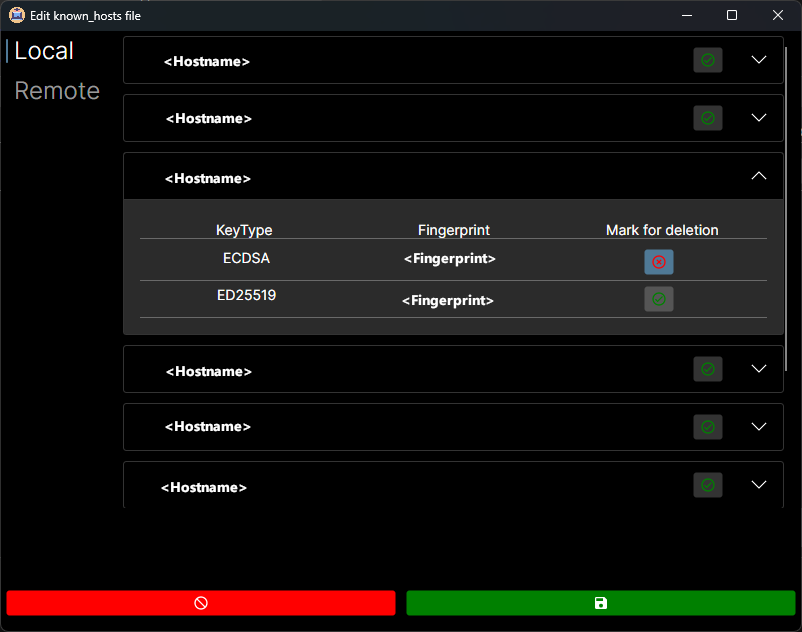This screenshot has width=802, height=632.
Task: Minimize the Edit known_hosts file window
Action: point(687,15)
